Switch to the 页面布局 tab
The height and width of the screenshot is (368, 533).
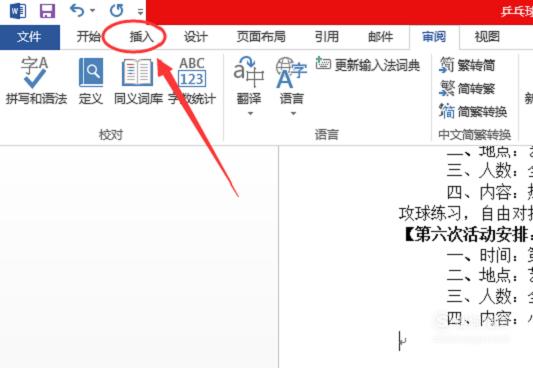261,37
